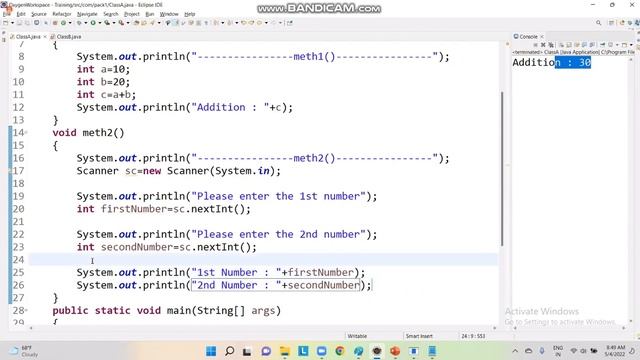Click the taskbar clock showing 8:49 AM
640x360 pixels.
615,351
